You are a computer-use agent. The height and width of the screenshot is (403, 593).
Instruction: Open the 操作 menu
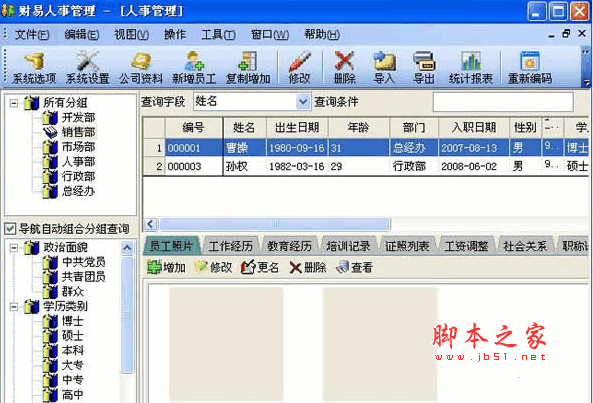click(x=175, y=35)
